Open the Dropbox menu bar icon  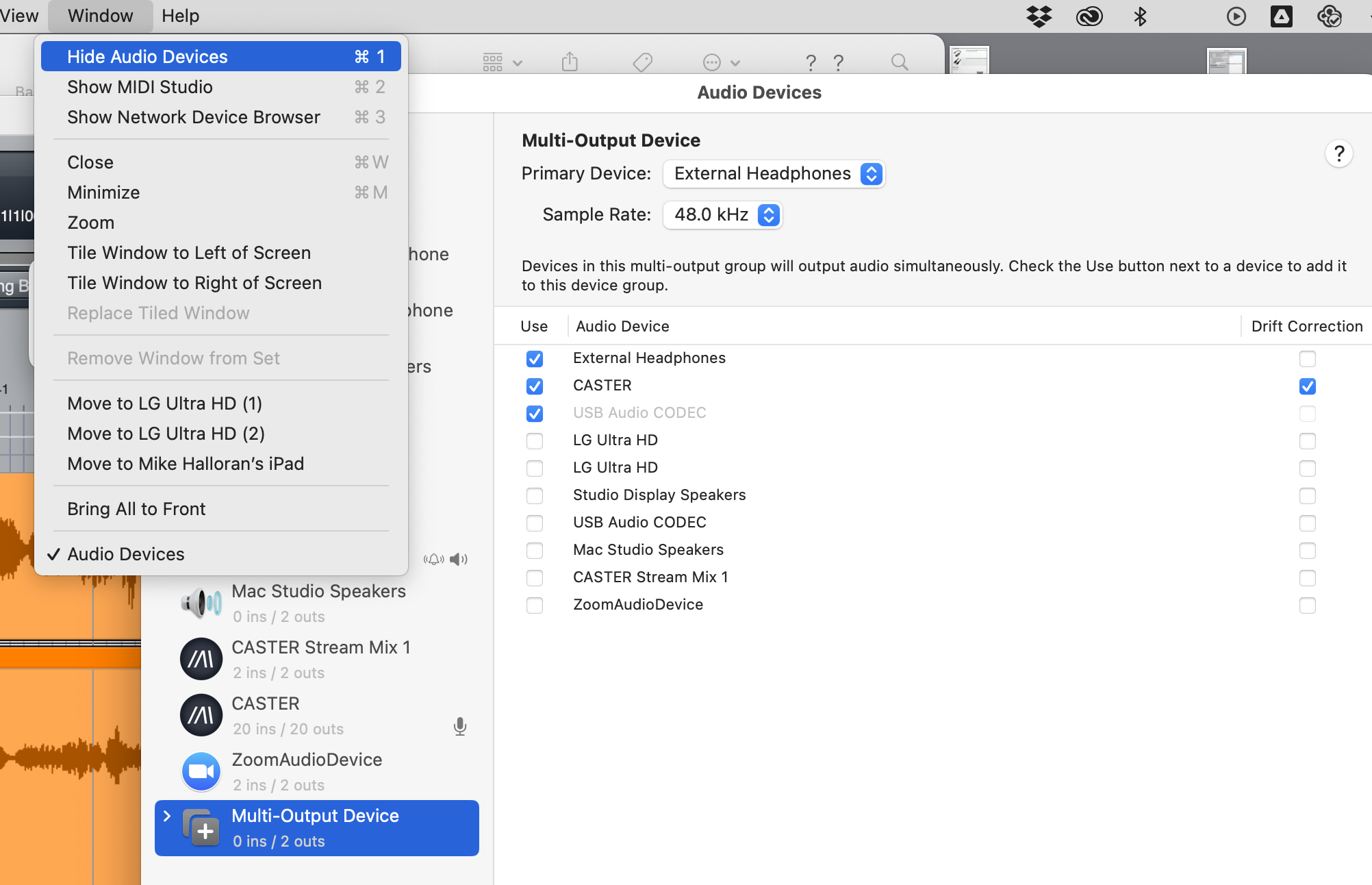(1039, 16)
